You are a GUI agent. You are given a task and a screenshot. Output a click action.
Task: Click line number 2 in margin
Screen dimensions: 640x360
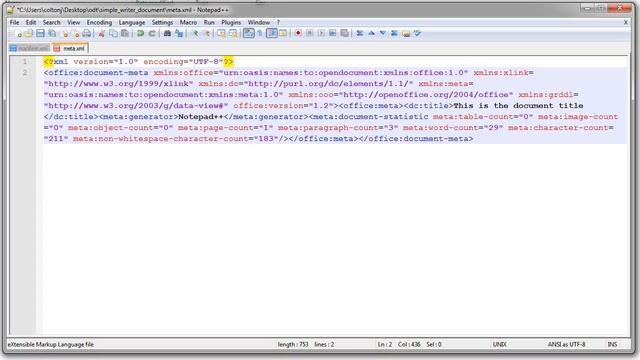tap(25, 73)
